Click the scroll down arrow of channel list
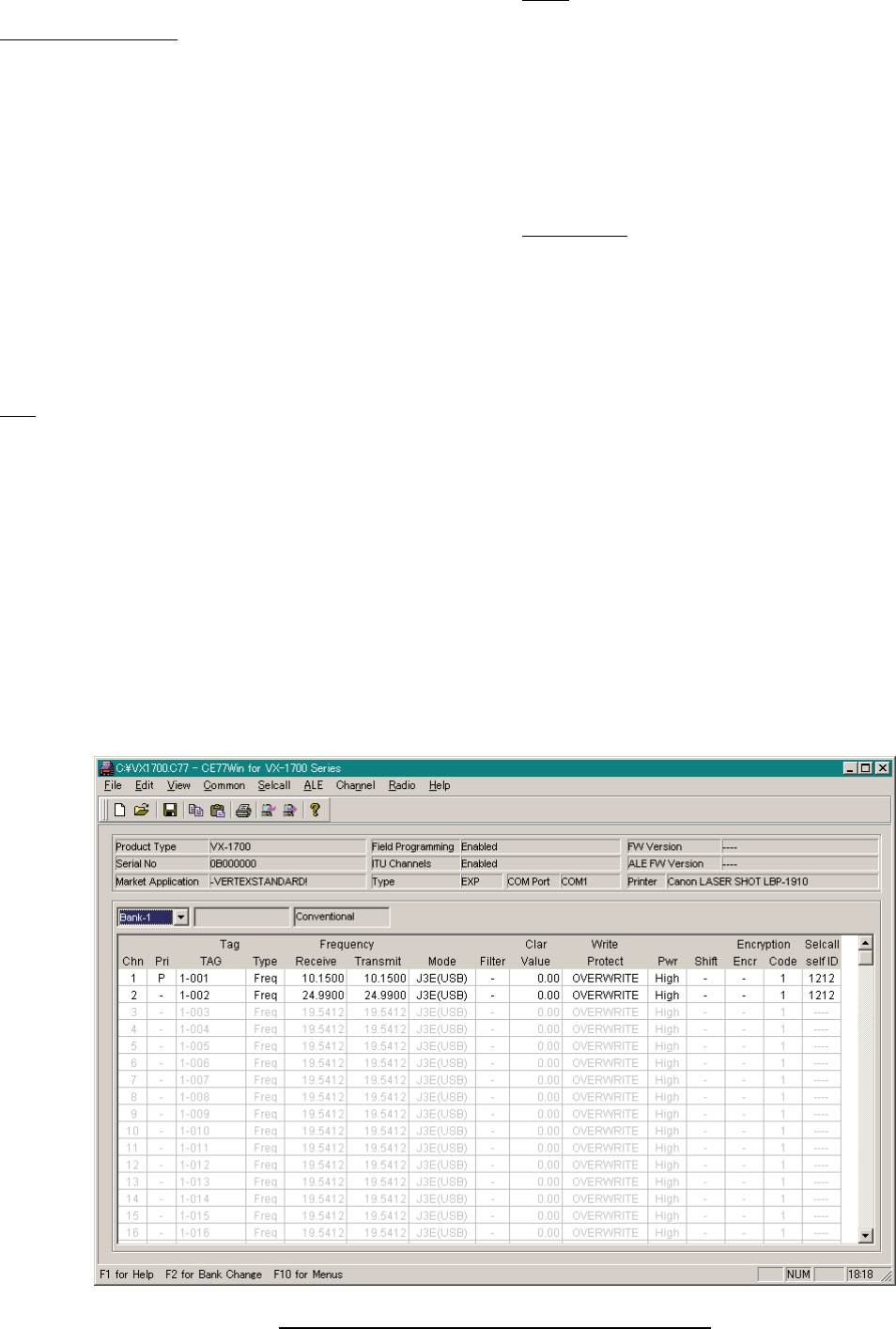 [x=866, y=1236]
